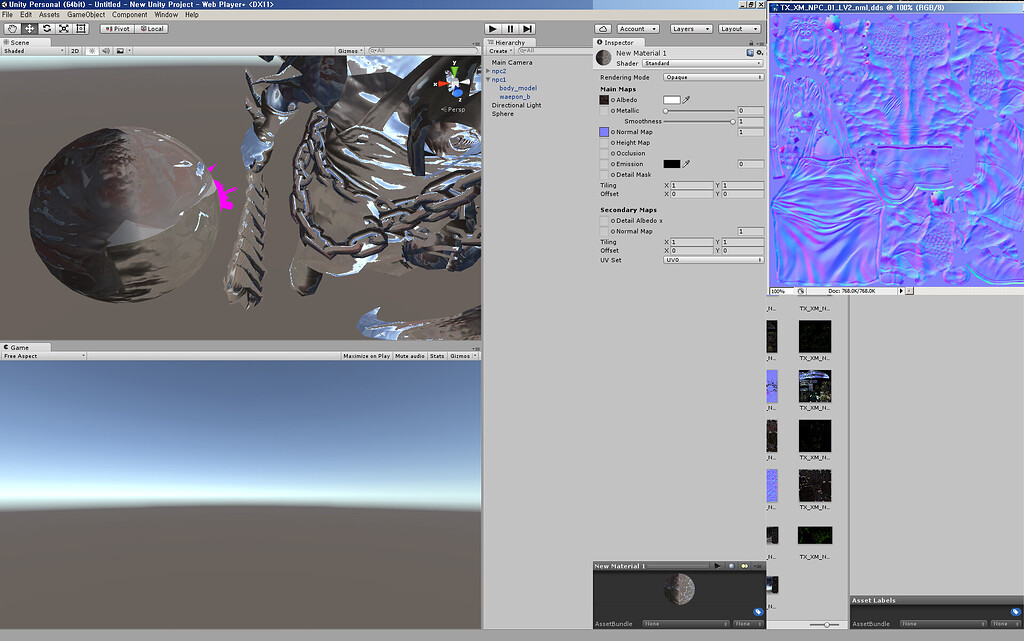Pick Albedo color with the eyedropper
Viewport: 1024px width, 641px height.
(x=686, y=100)
